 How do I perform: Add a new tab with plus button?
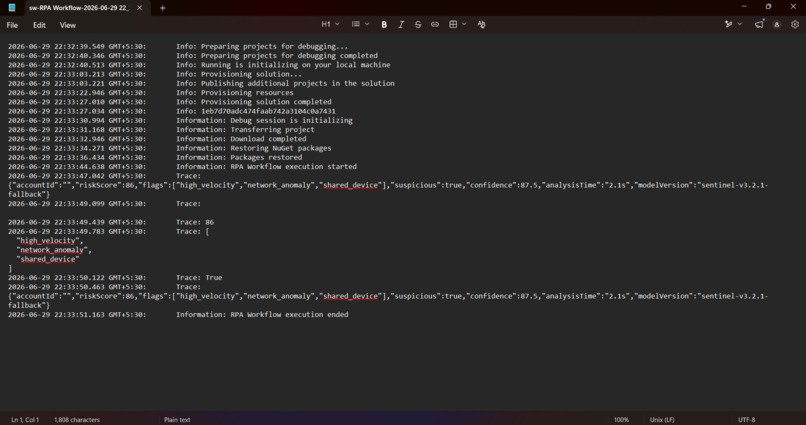(162, 8)
